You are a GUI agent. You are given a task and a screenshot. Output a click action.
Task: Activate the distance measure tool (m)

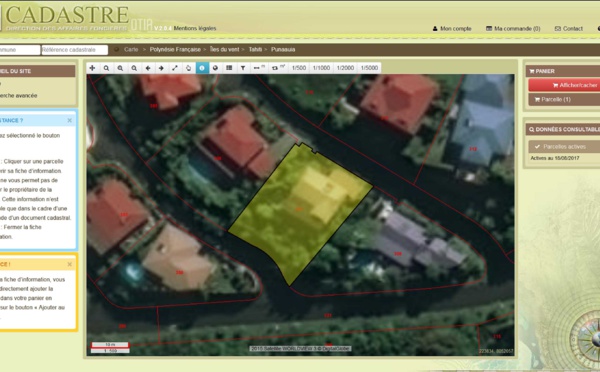coord(259,68)
